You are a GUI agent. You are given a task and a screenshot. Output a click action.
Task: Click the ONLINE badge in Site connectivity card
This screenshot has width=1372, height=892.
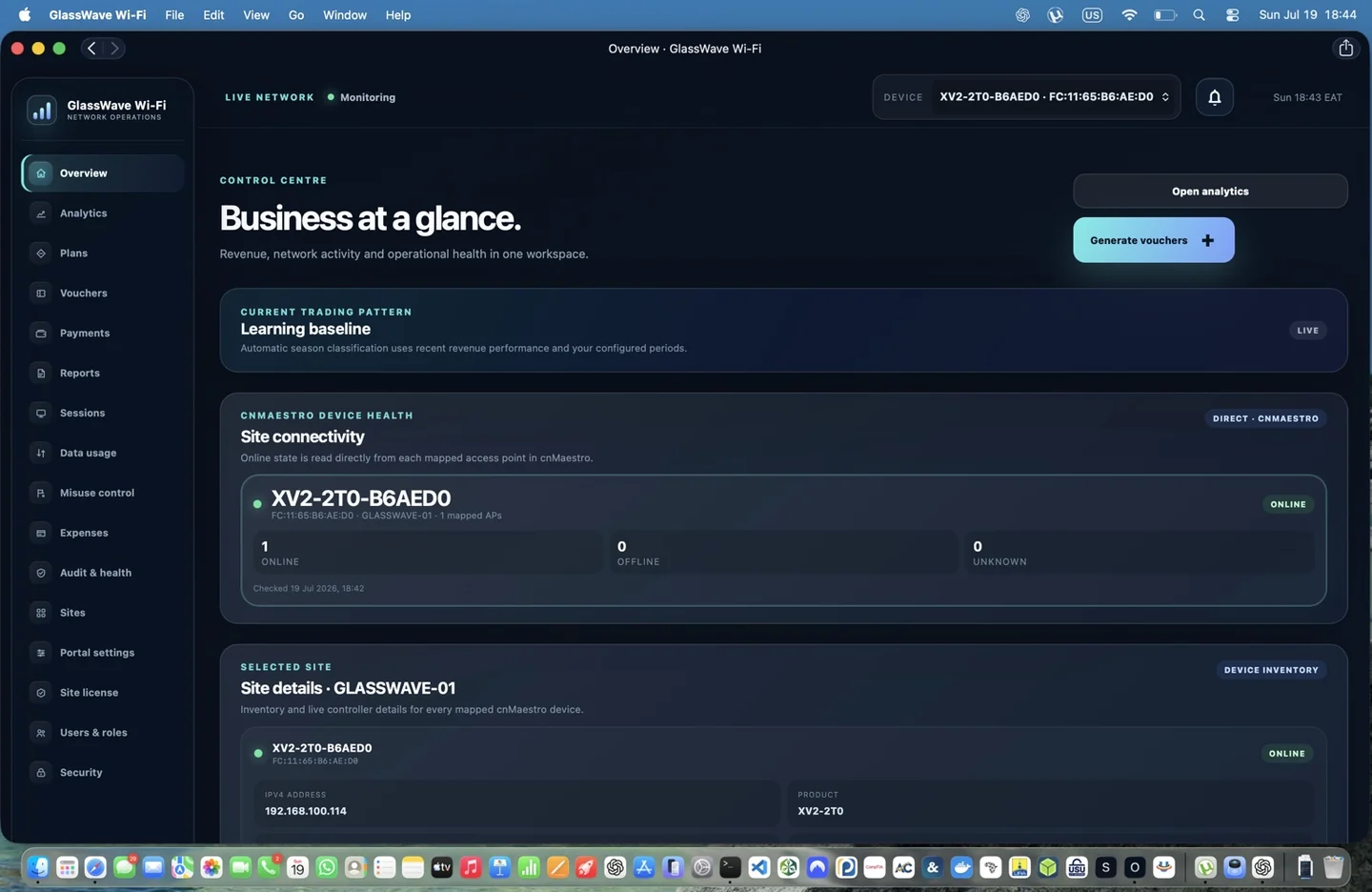[1288, 504]
